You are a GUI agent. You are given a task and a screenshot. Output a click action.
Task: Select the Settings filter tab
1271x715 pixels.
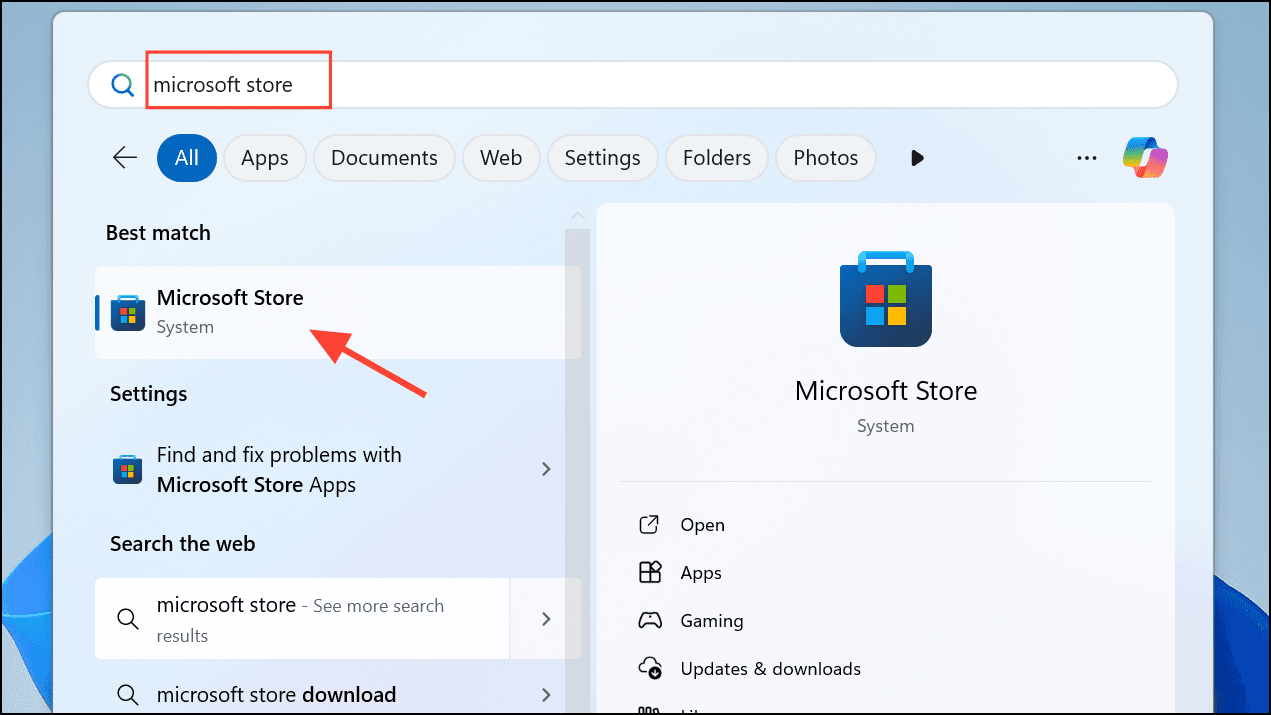602,158
